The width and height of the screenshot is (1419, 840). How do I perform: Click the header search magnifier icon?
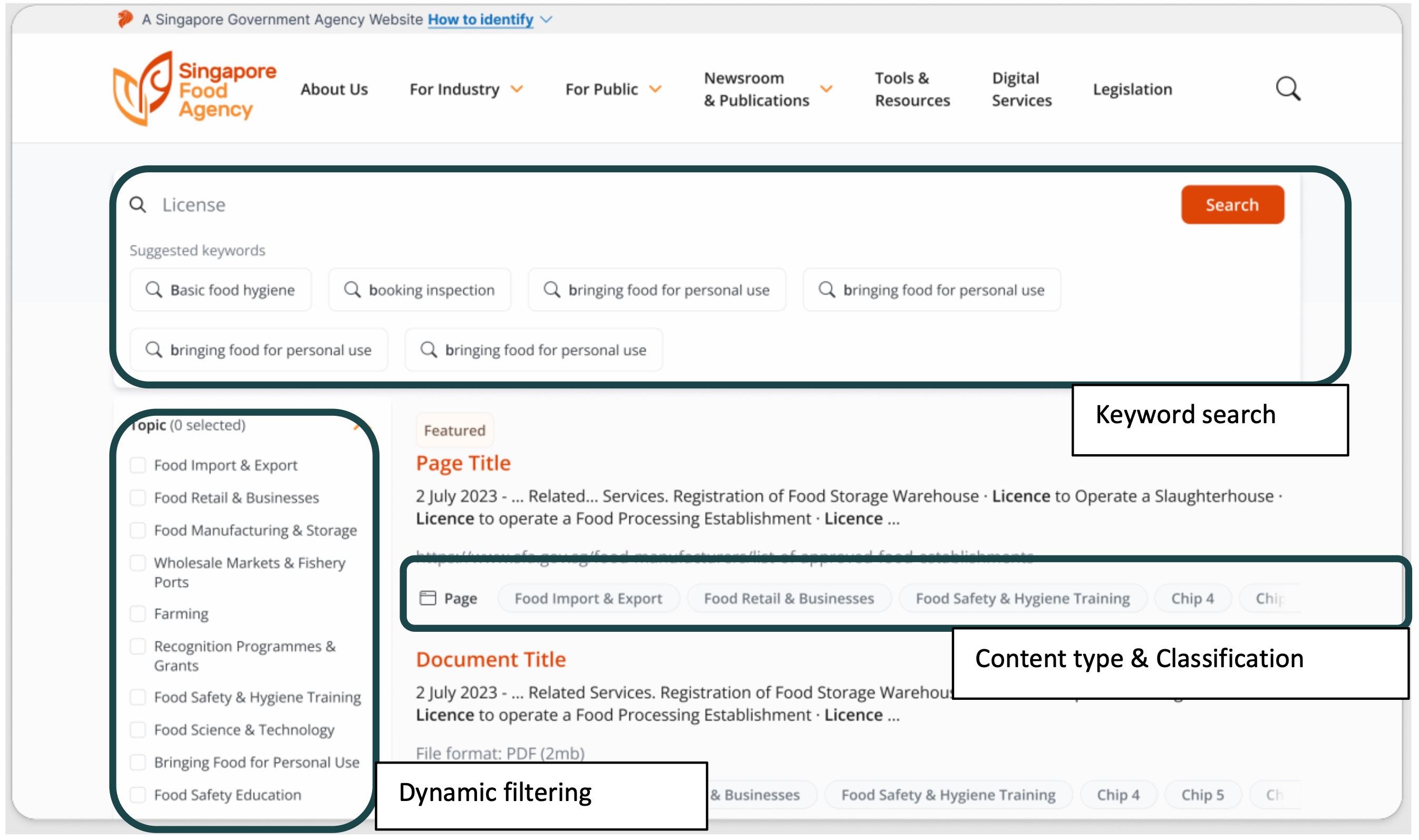[1288, 89]
